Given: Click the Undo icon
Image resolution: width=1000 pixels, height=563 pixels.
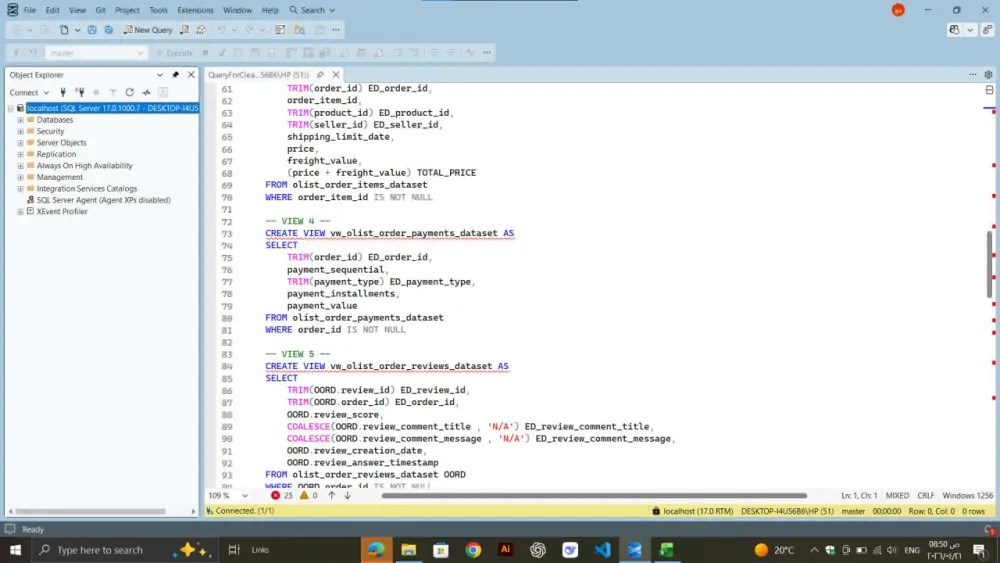Looking at the screenshot, I should (x=221, y=30).
